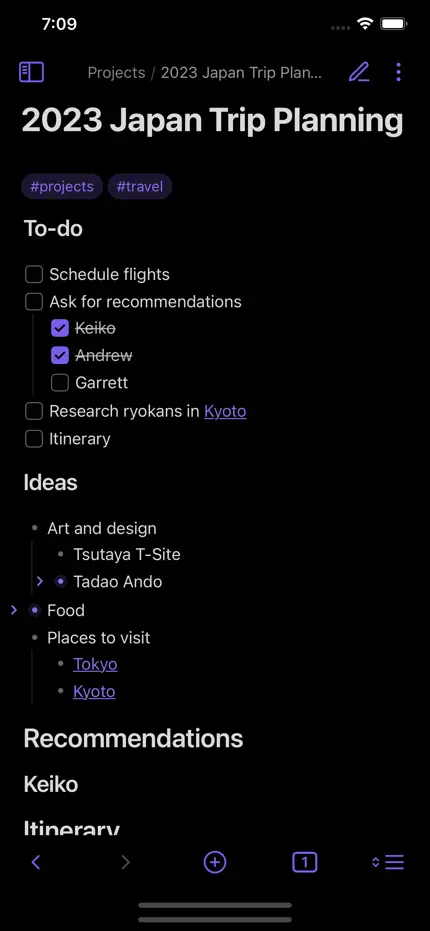This screenshot has width=430, height=931.
Task: Open the #travel tag
Action: click(x=140, y=186)
